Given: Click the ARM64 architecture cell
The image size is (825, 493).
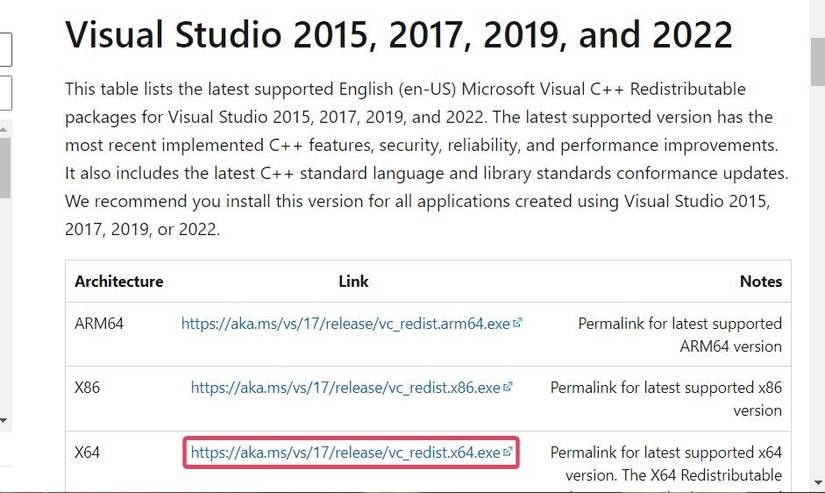Looking at the screenshot, I should coord(98,324).
